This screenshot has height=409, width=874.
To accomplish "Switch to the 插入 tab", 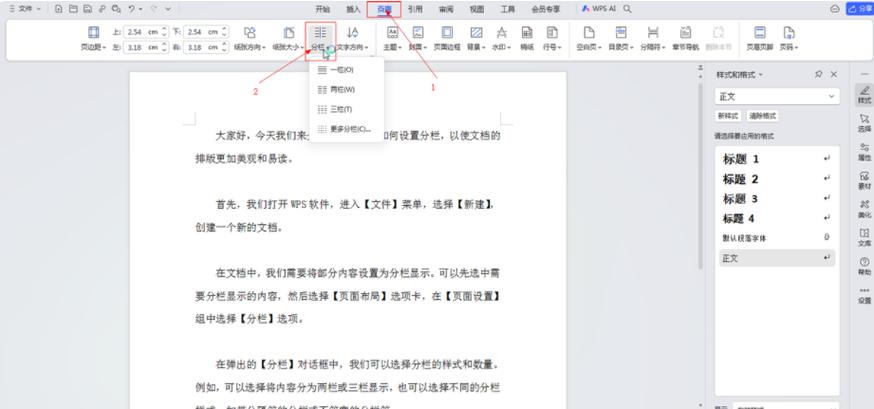I will [x=353, y=9].
